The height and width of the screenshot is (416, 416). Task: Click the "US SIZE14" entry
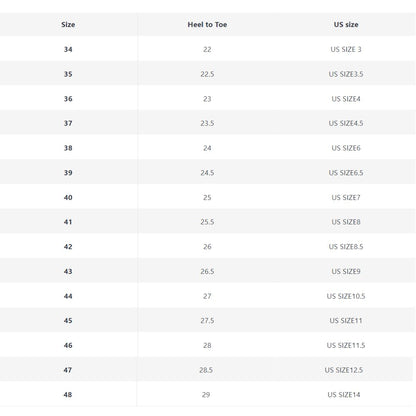coord(344,395)
